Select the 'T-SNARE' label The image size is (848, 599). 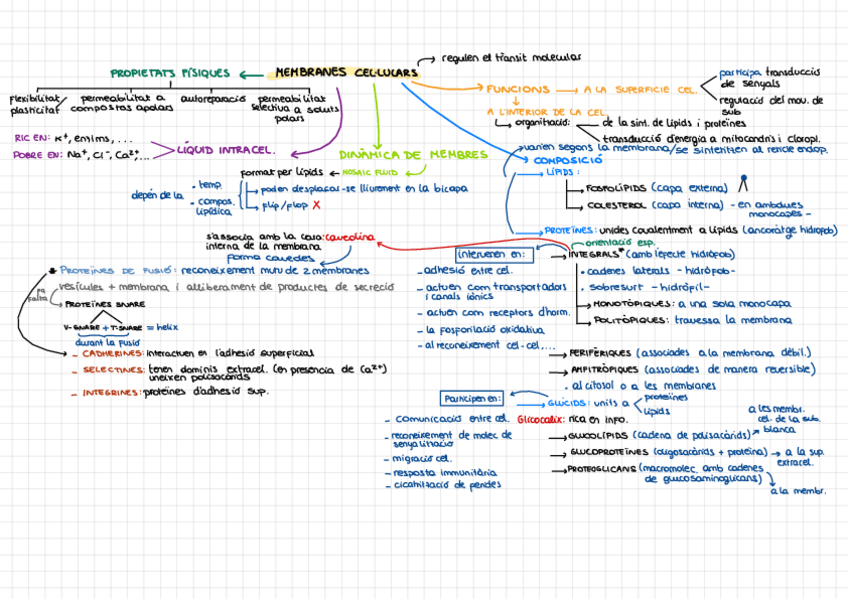pyautogui.click(x=125, y=328)
